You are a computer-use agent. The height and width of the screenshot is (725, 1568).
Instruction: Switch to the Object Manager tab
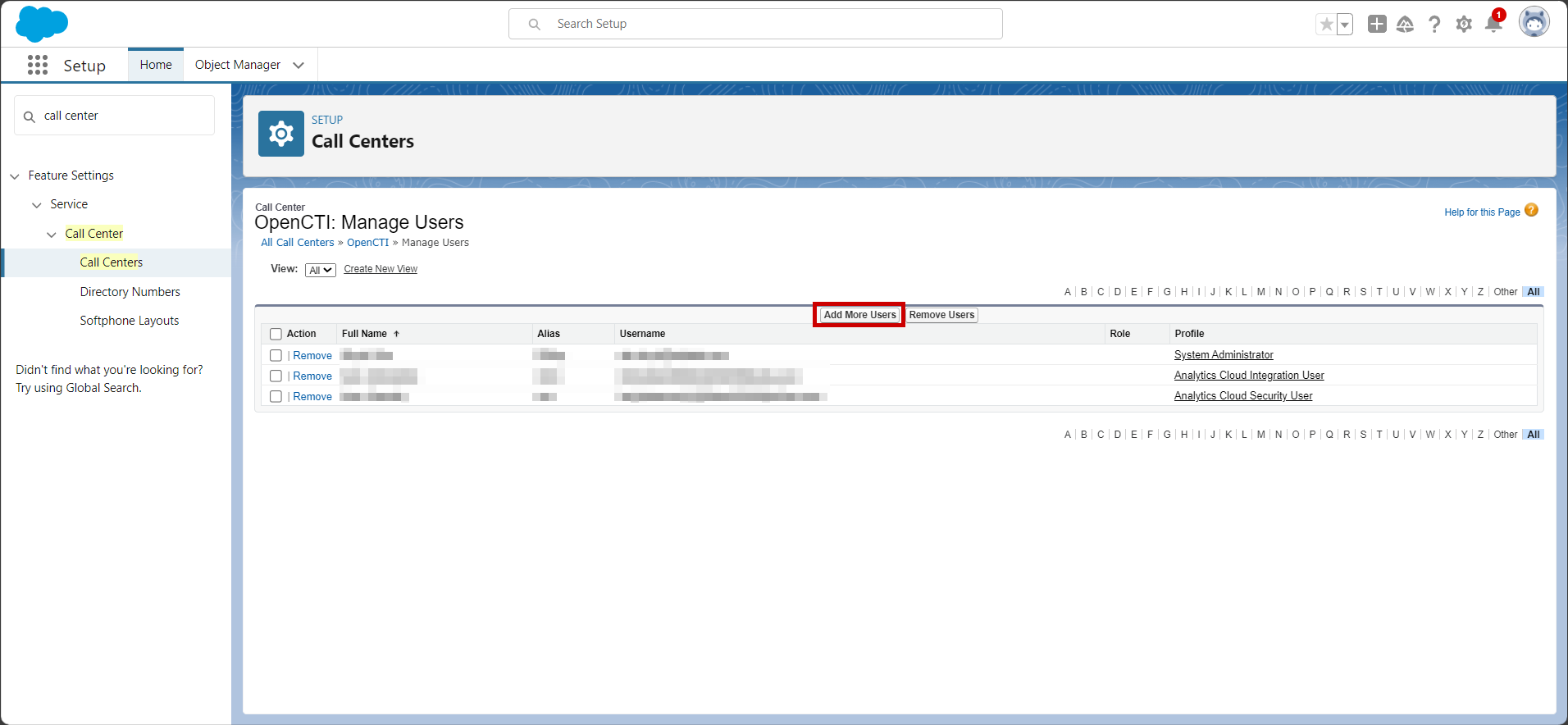click(x=238, y=65)
